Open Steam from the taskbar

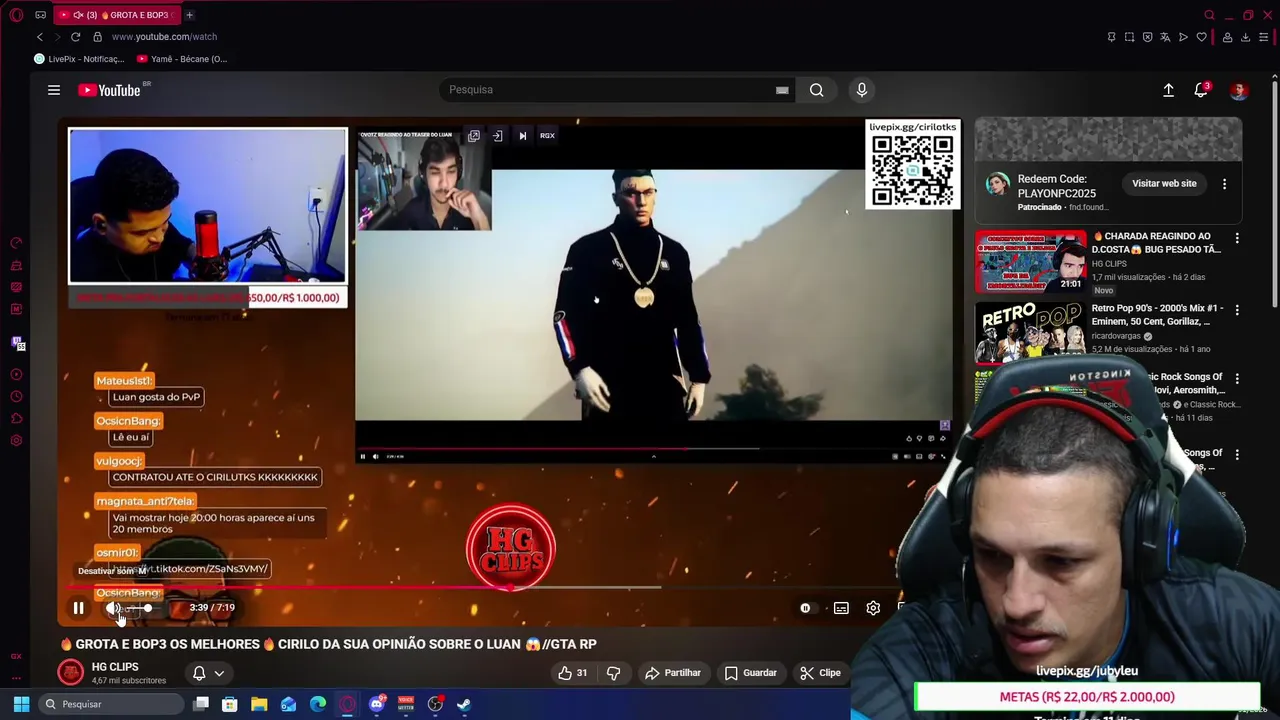pos(464,704)
